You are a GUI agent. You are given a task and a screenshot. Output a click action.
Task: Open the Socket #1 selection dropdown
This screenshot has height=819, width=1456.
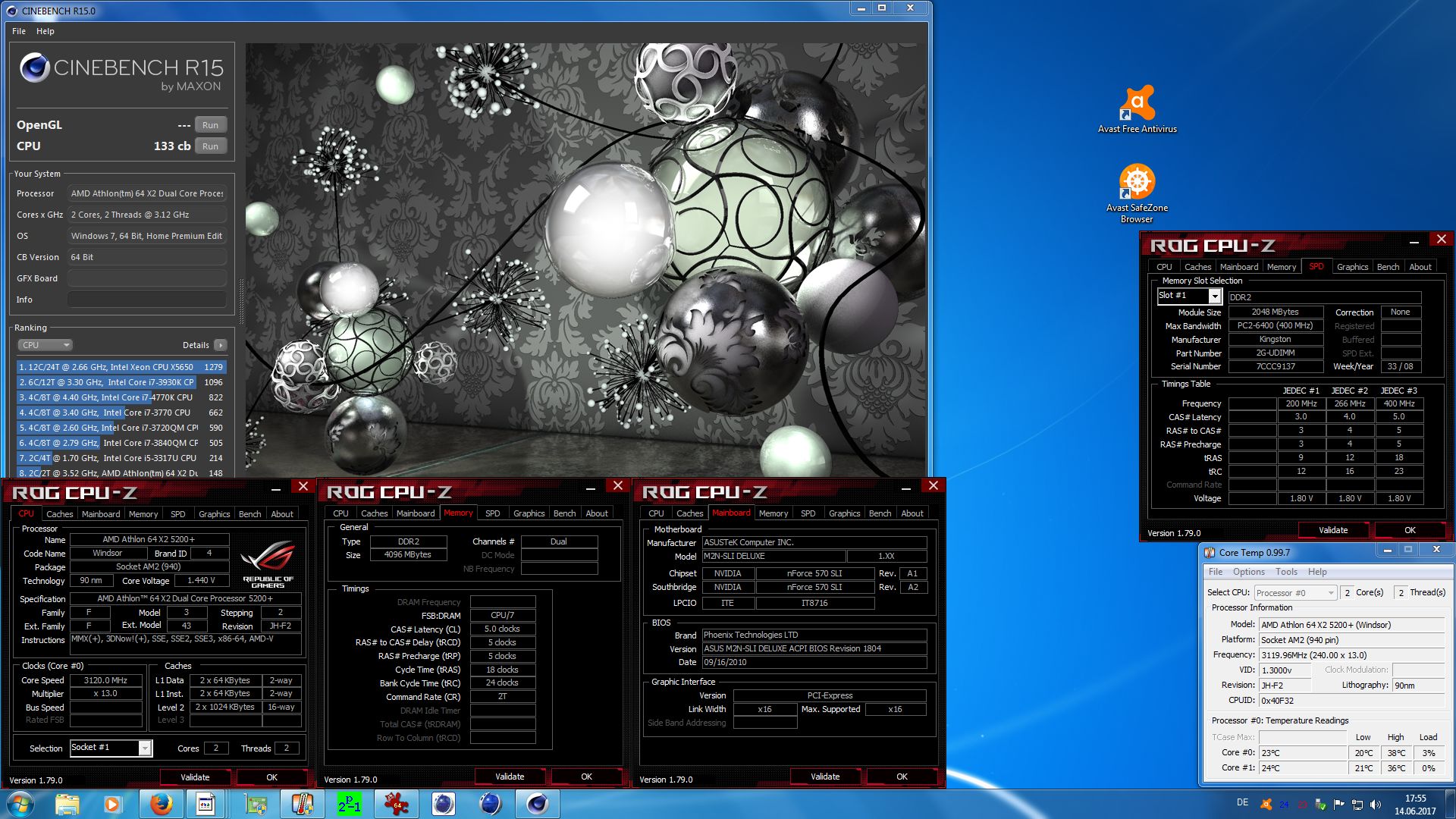point(111,748)
